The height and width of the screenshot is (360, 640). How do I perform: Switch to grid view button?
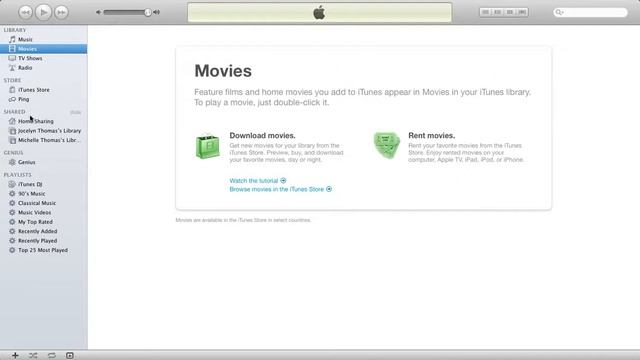(x=510, y=12)
